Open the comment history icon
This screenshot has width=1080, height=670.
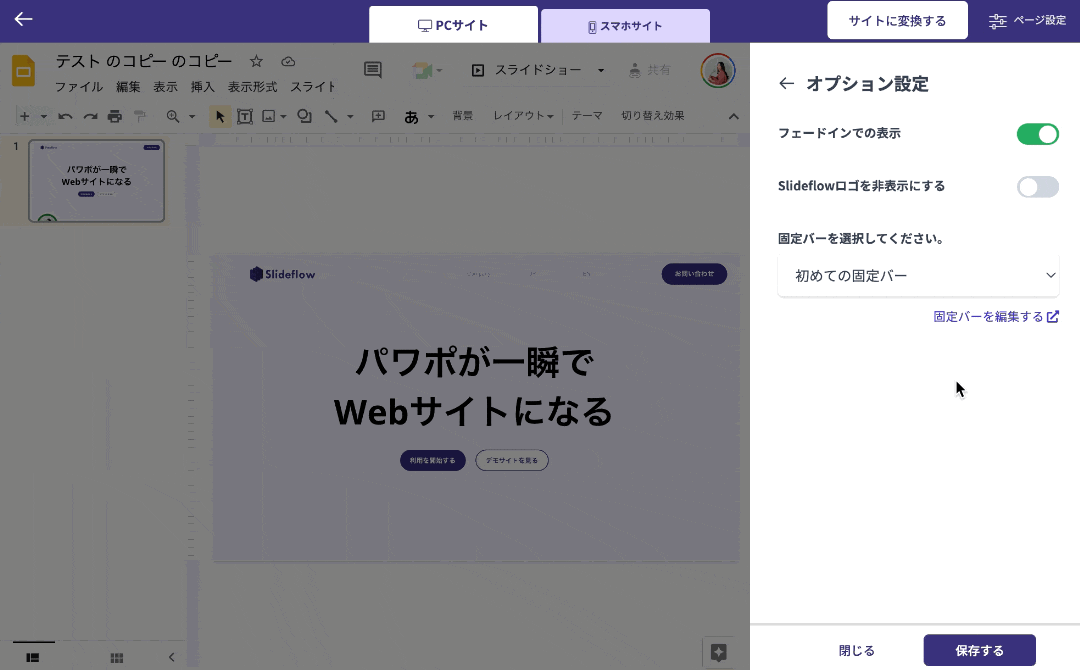click(373, 70)
